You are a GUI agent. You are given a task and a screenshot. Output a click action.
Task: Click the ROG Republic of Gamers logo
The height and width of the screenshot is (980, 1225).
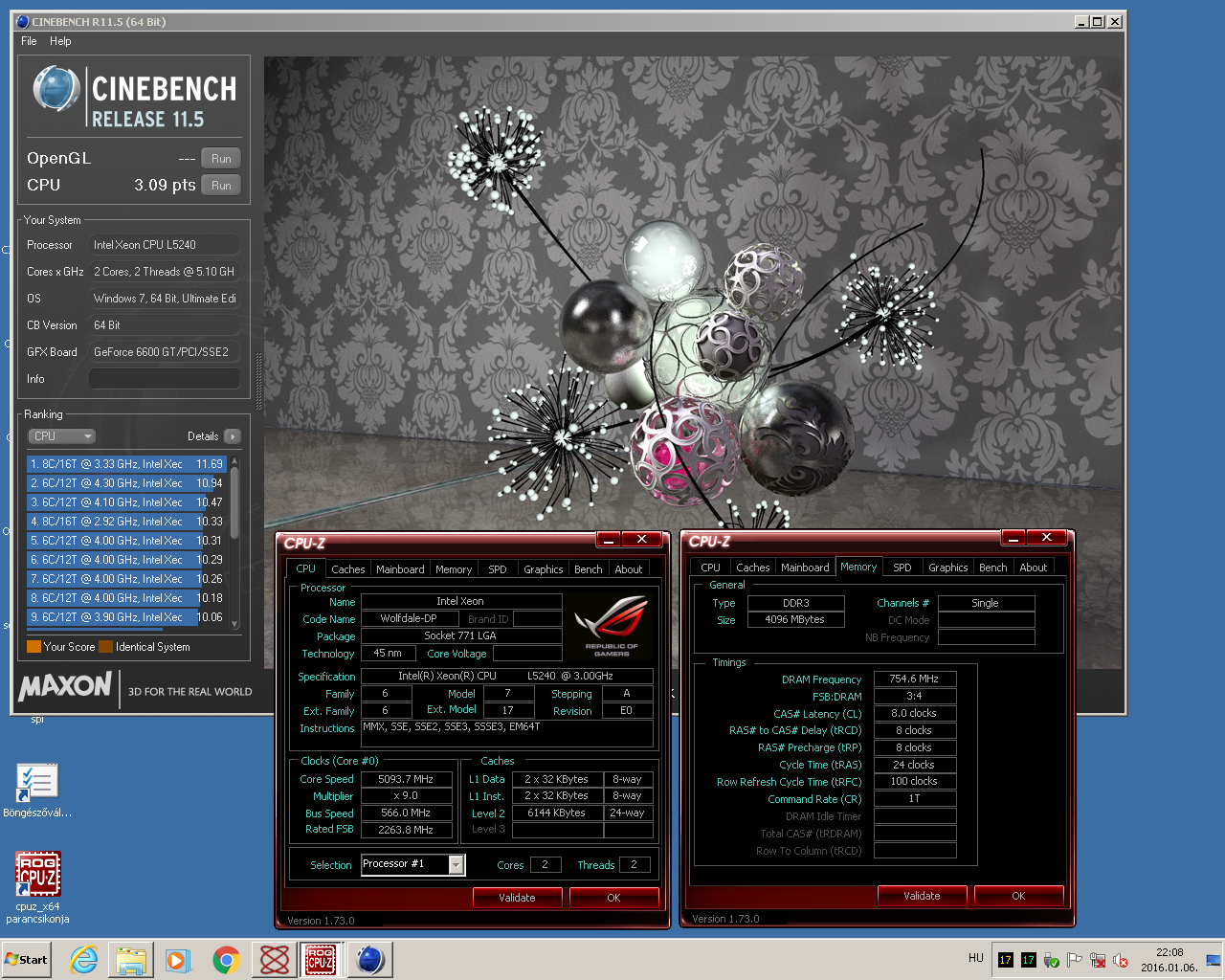[612, 626]
